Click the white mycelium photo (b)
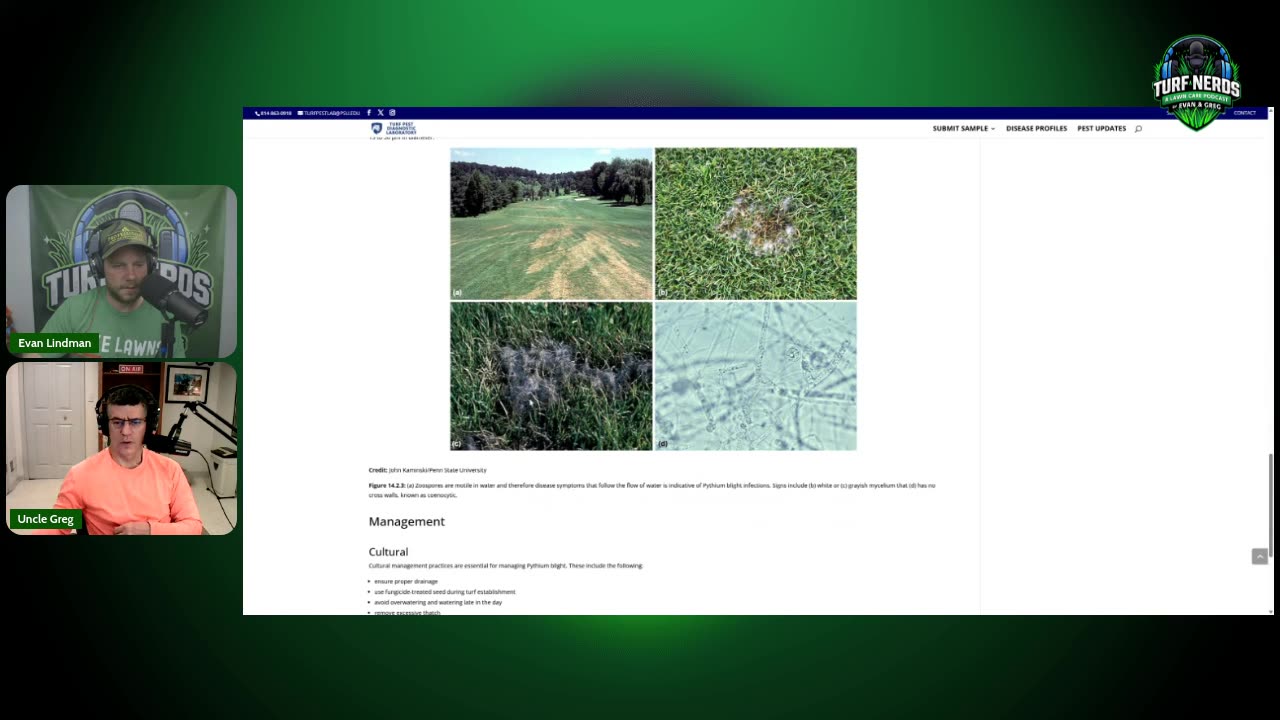Screen dimensions: 1280x720 pos(756,223)
